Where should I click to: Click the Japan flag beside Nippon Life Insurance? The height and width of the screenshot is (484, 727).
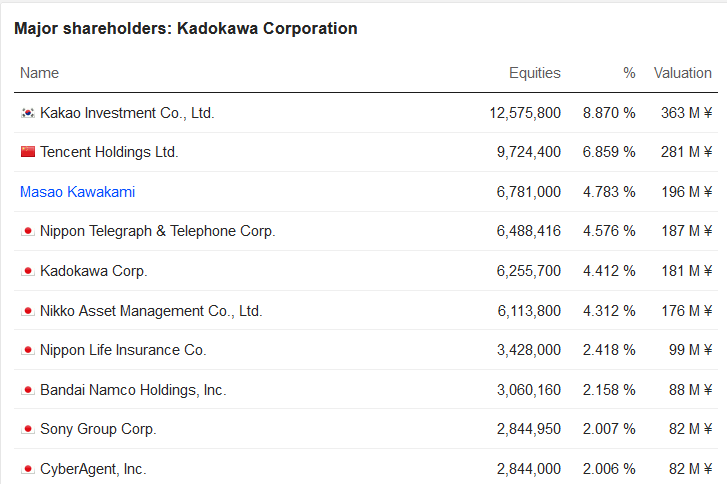27,350
